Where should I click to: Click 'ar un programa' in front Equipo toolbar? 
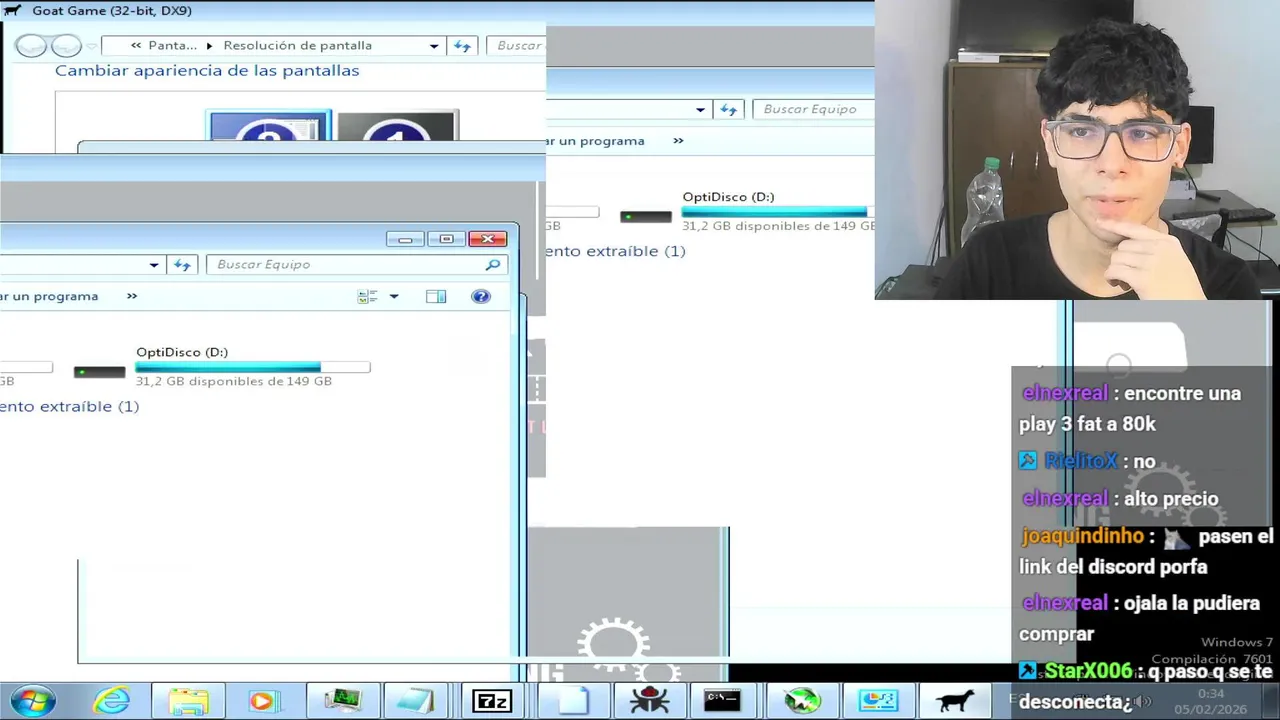49,296
